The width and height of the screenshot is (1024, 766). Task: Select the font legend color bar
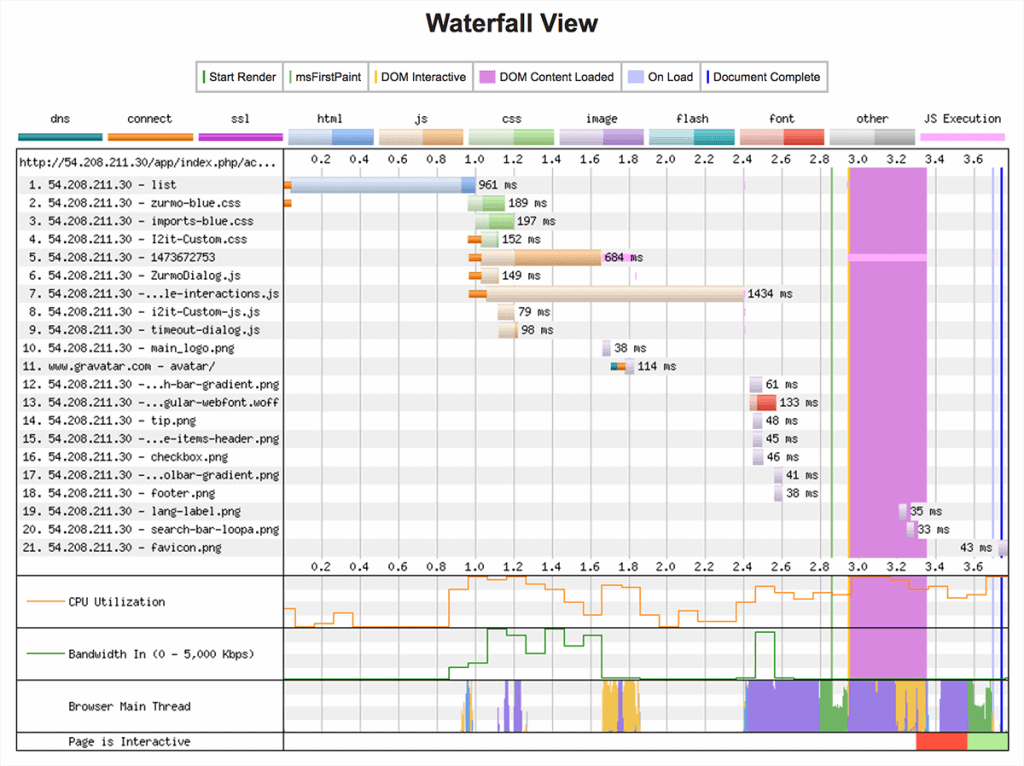coord(782,134)
